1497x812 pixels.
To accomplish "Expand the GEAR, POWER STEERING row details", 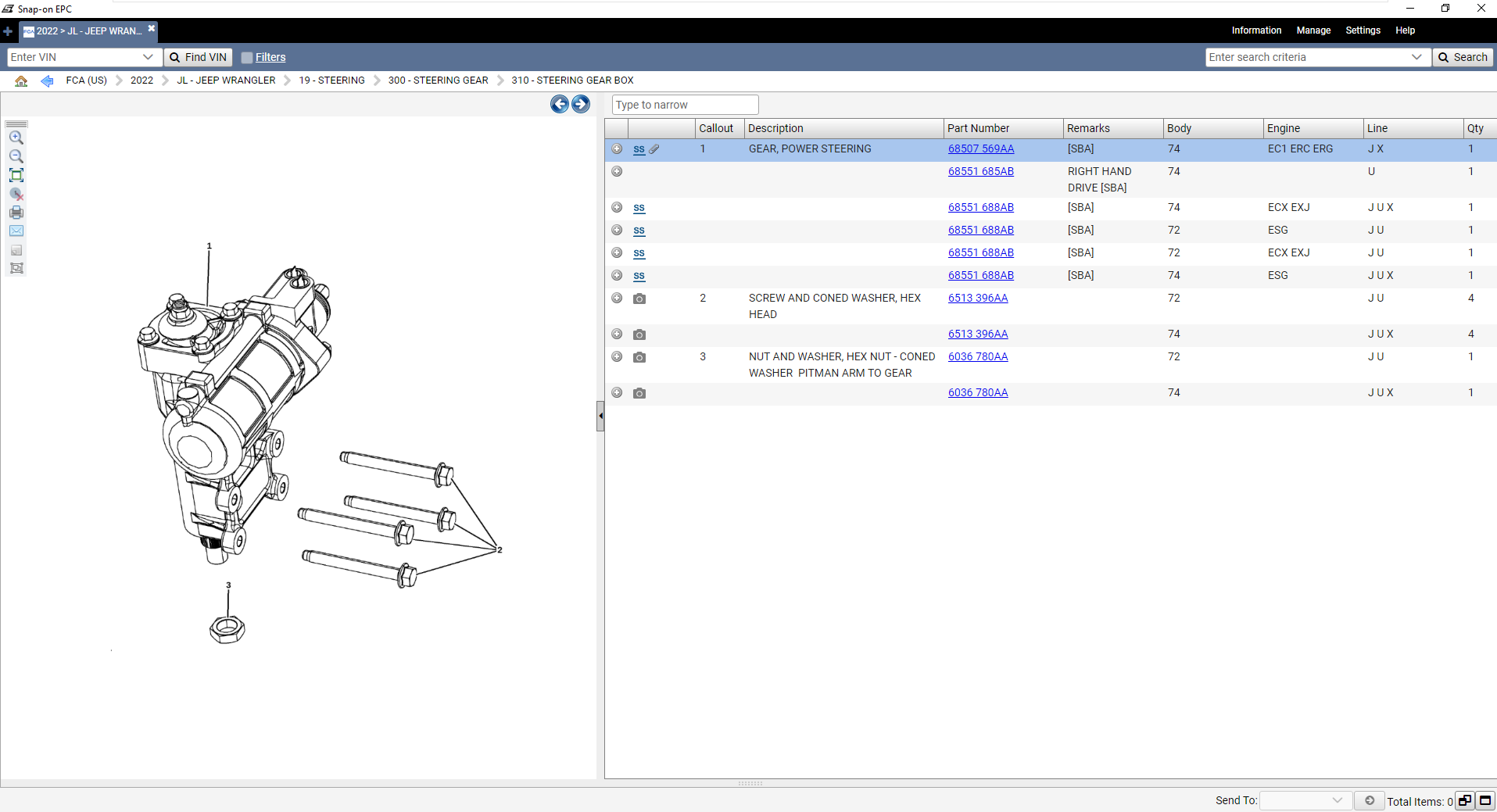I will click(617, 148).
